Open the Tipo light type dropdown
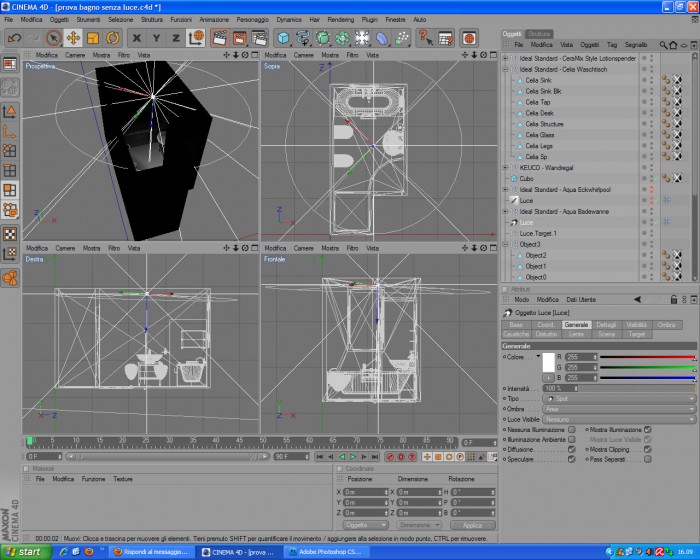Image resolution: width=700 pixels, height=560 pixels. point(619,398)
